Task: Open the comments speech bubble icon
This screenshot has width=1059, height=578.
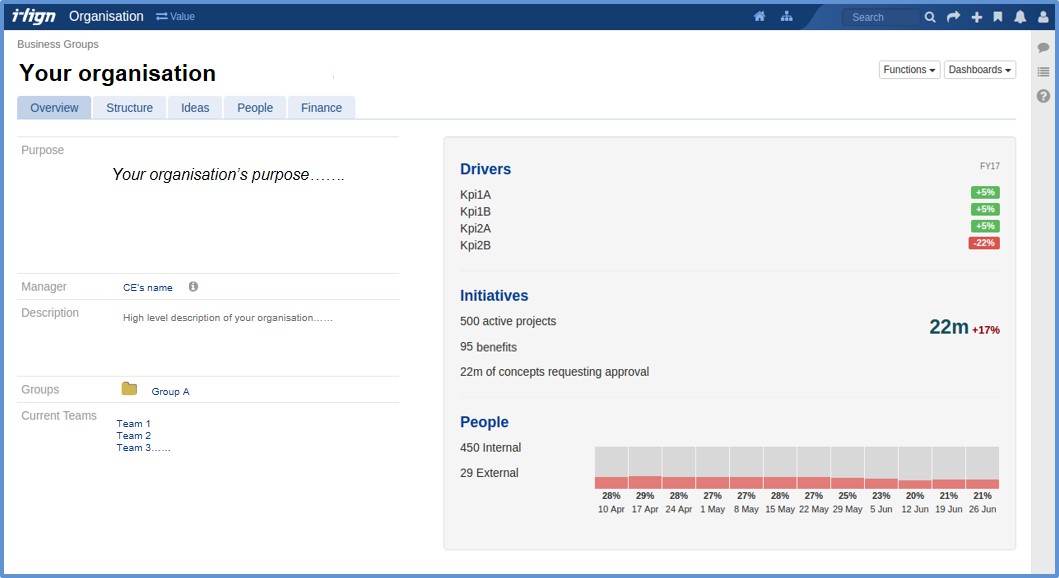Action: 1043,48
